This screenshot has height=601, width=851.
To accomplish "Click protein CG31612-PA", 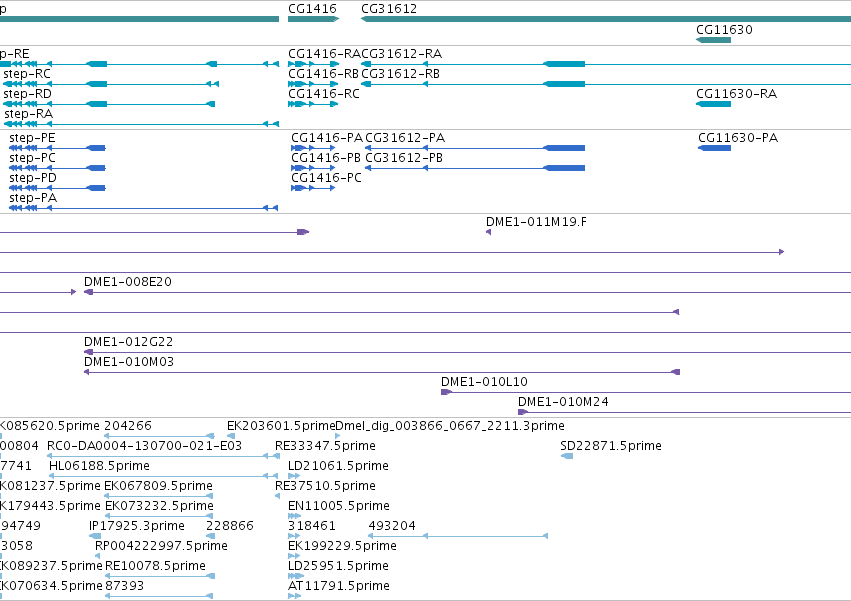I will click(x=405, y=138).
